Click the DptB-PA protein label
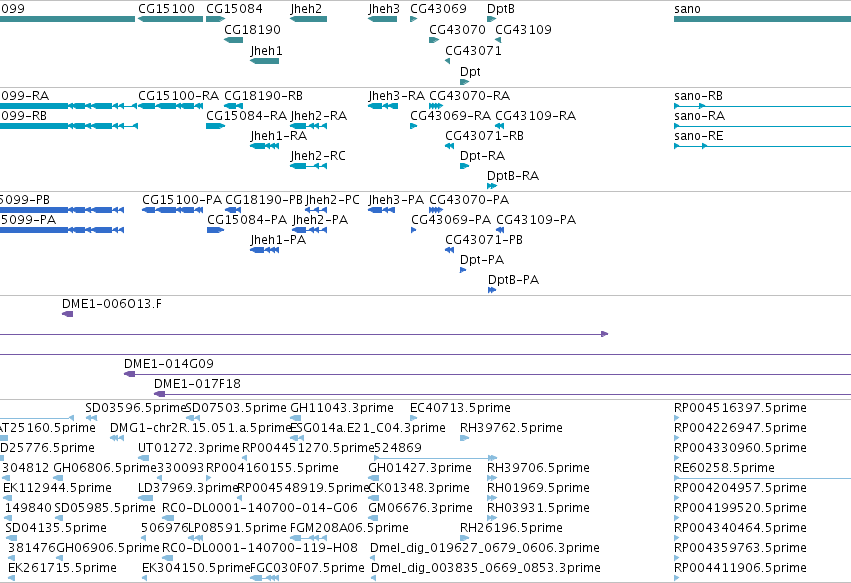The width and height of the screenshot is (851, 583). (x=513, y=280)
